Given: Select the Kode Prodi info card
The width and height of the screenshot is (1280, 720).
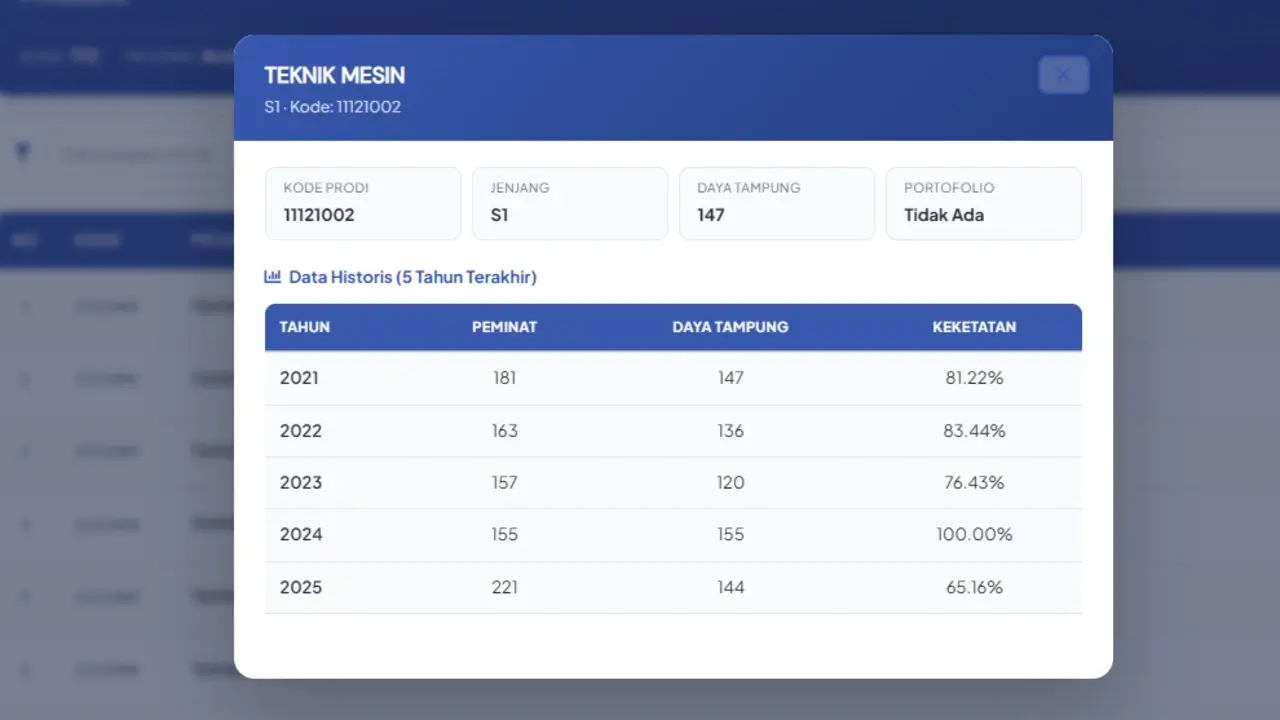Looking at the screenshot, I should [x=363, y=203].
